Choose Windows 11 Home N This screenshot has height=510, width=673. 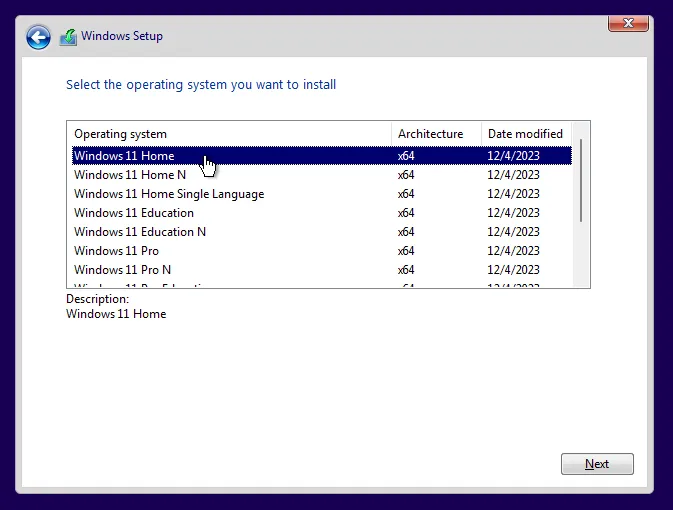pos(130,175)
